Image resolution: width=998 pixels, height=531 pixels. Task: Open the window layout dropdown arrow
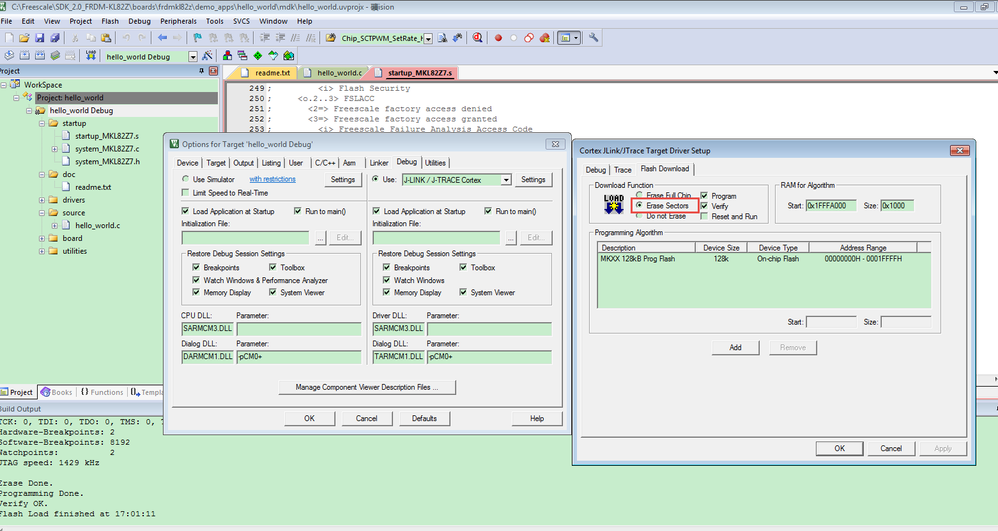tap(576, 38)
